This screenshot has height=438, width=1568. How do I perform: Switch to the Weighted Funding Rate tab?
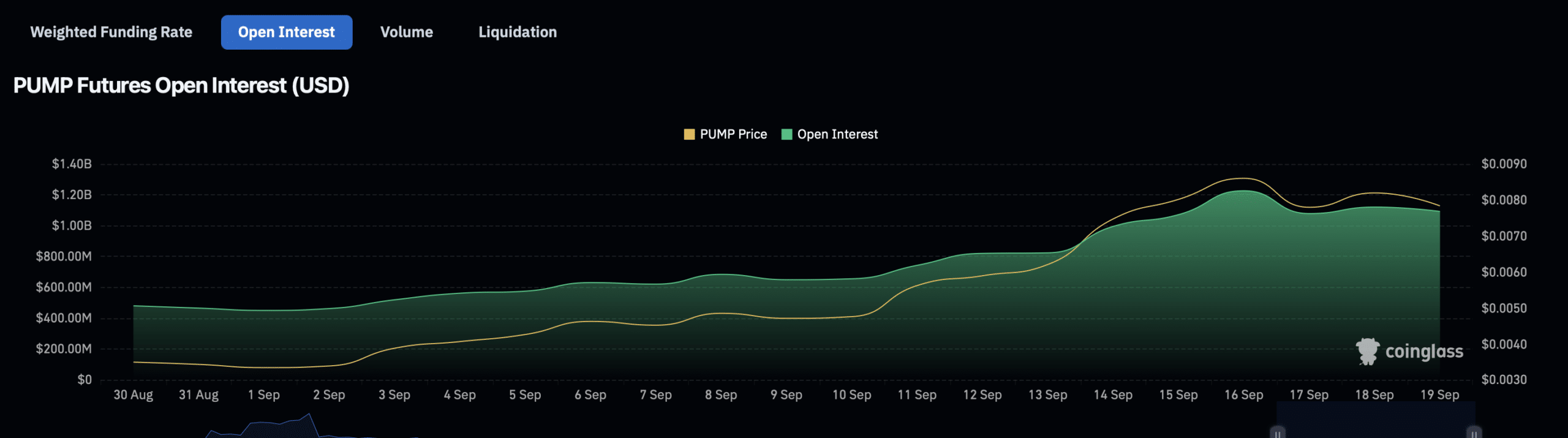(111, 32)
